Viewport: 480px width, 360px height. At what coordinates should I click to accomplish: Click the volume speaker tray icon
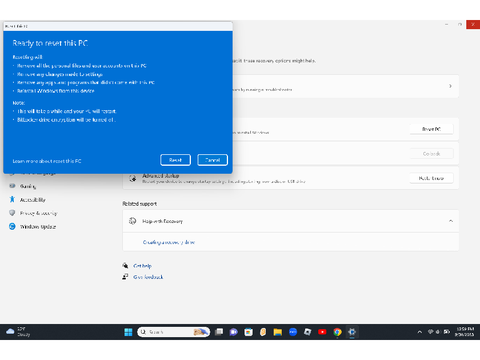(438, 332)
